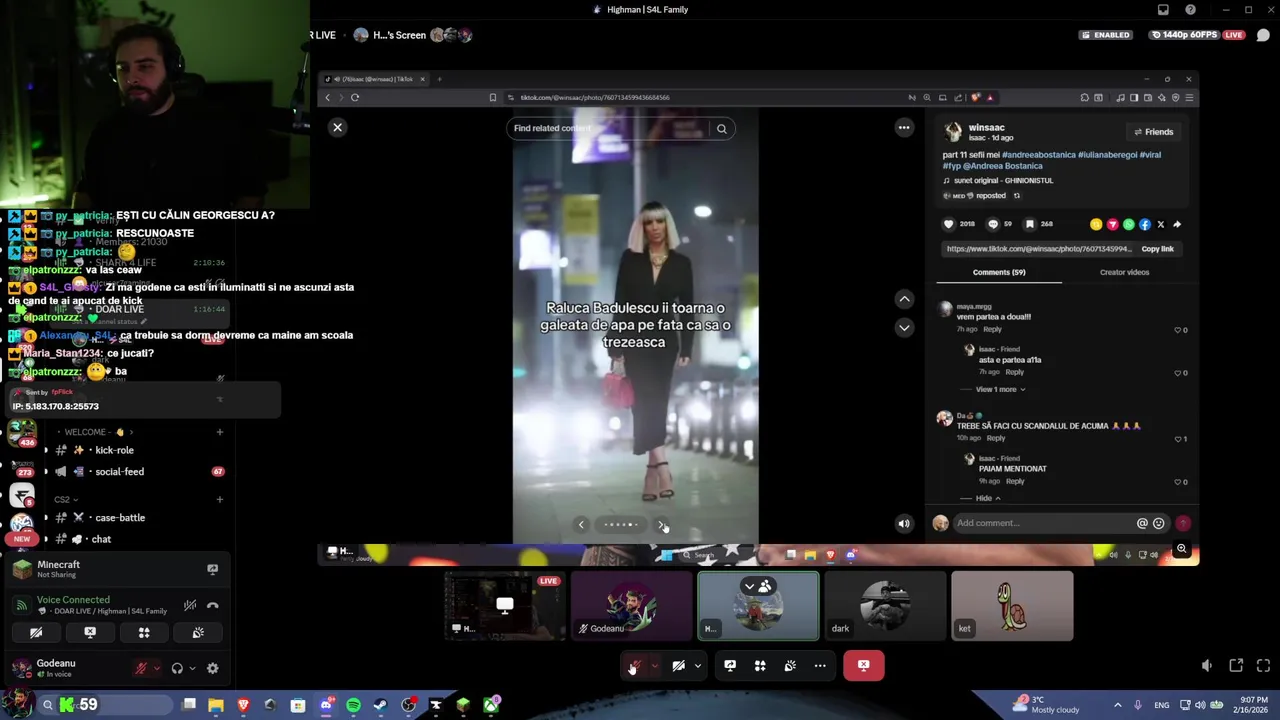Click Copy link button
Viewport: 1280px width, 720px height.
pos(1158,248)
